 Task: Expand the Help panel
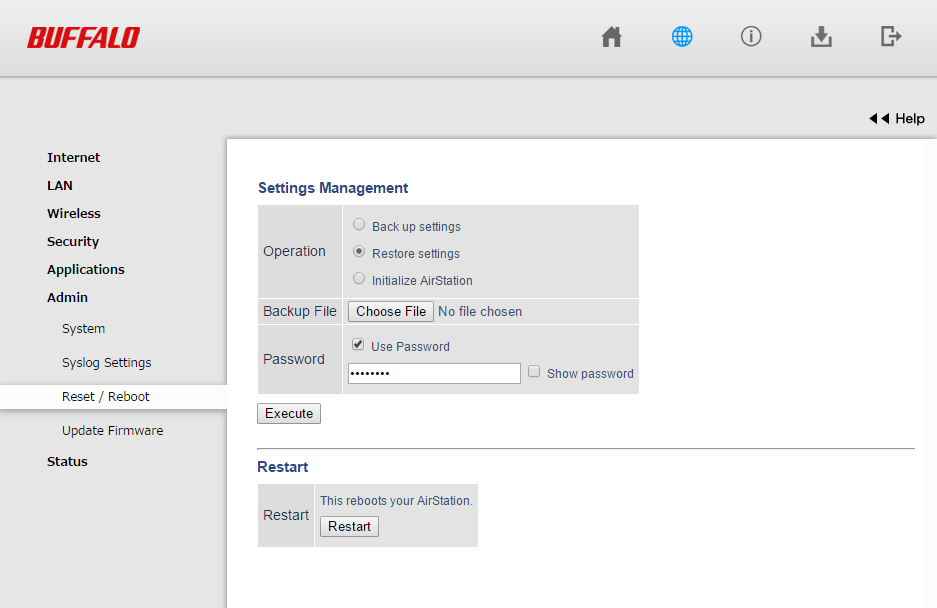pos(897,118)
